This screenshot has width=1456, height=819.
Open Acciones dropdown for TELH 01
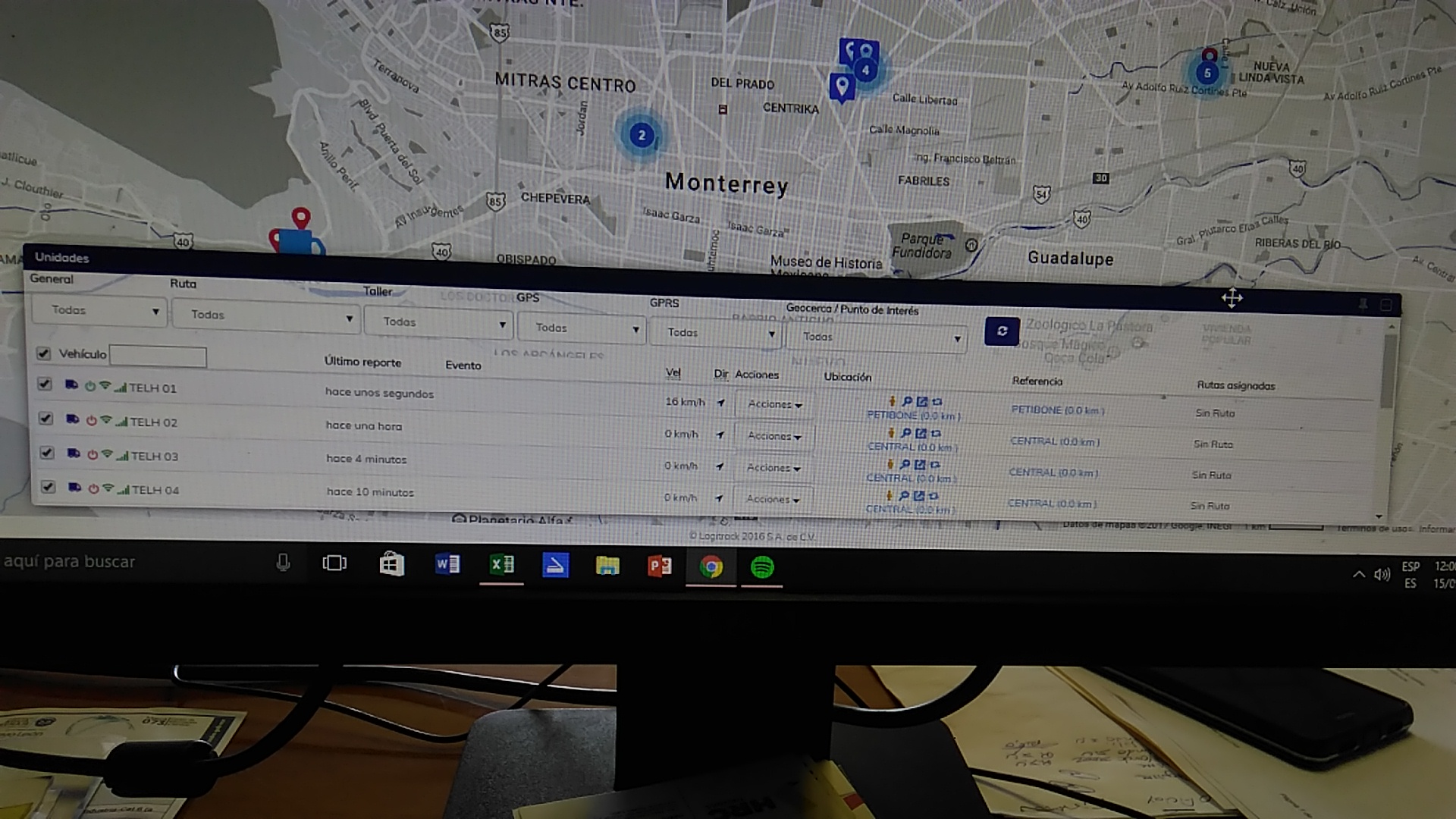click(x=774, y=404)
